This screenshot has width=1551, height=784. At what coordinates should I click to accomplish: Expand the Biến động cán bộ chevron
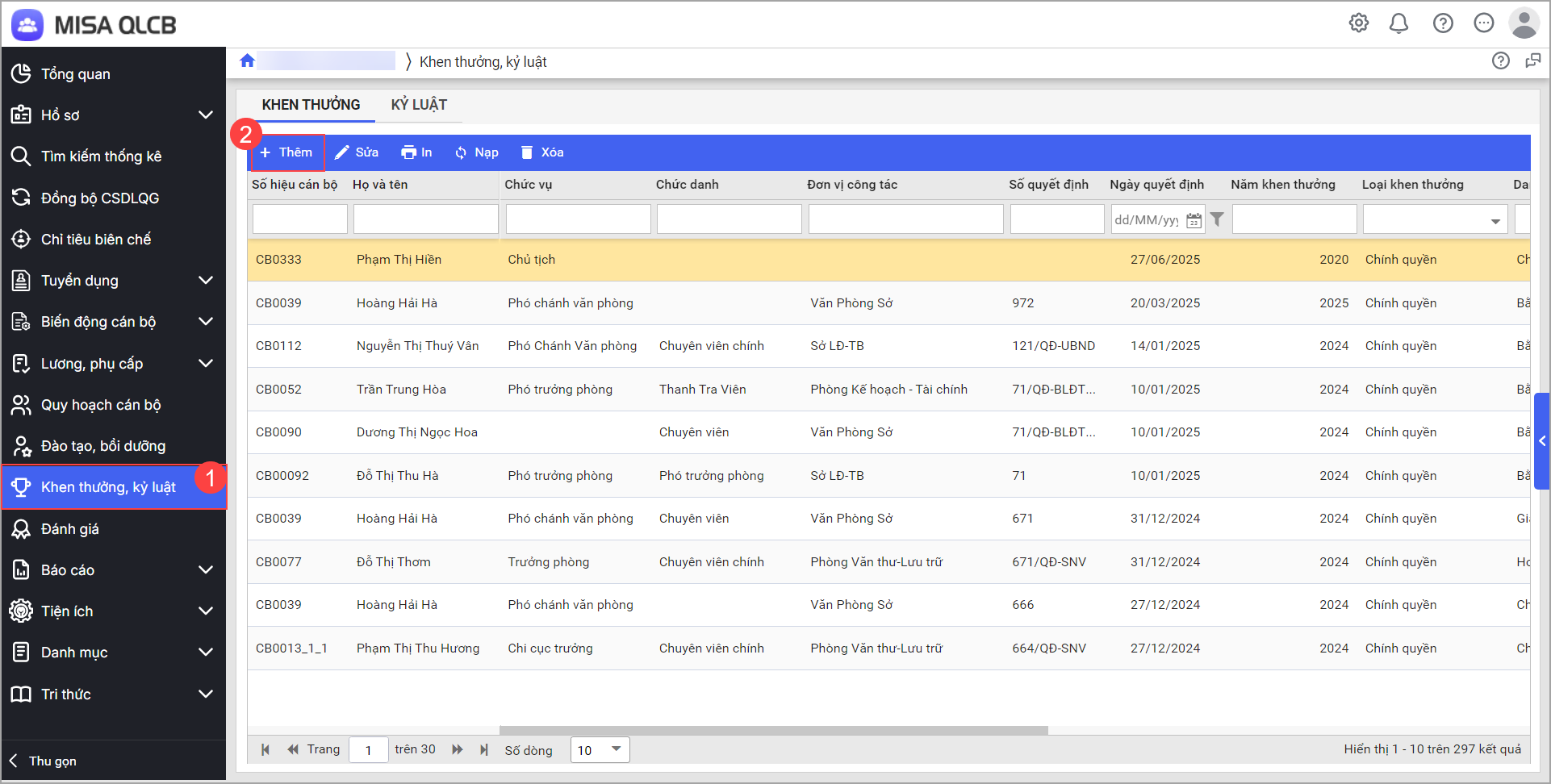point(206,321)
